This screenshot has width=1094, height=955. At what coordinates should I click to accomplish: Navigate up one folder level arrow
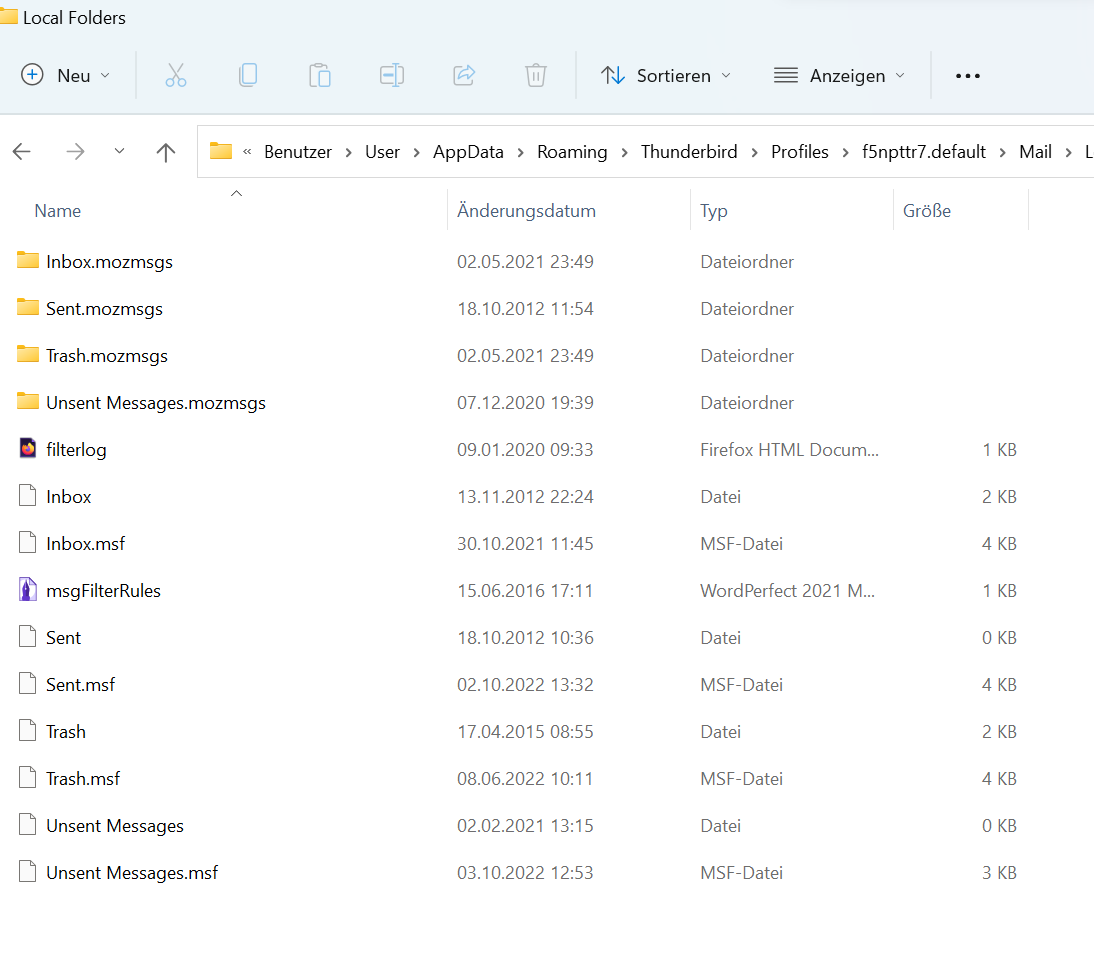pyautogui.click(x=166, y=152)
